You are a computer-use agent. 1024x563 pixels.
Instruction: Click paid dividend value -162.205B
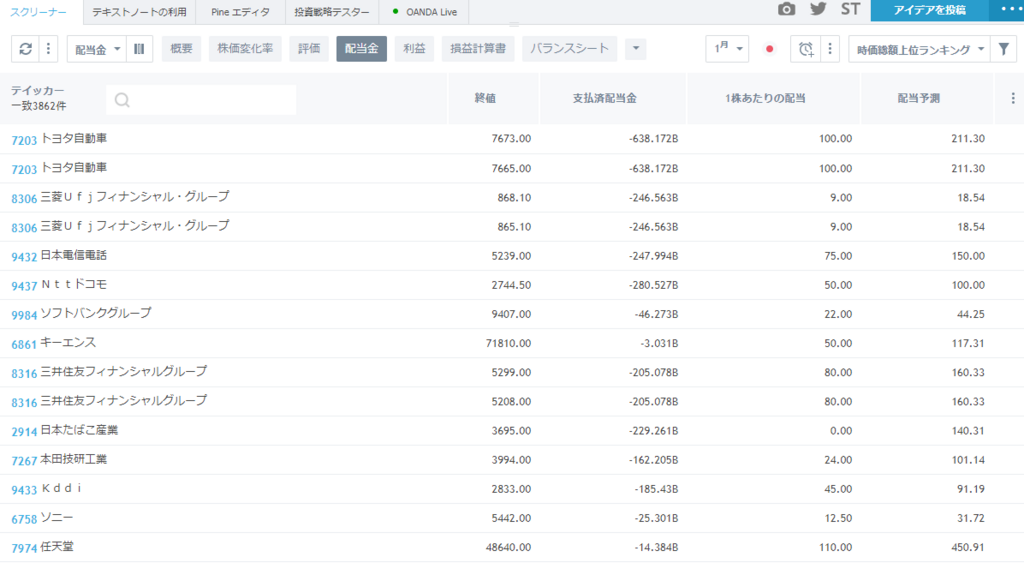tap(653, 460)
